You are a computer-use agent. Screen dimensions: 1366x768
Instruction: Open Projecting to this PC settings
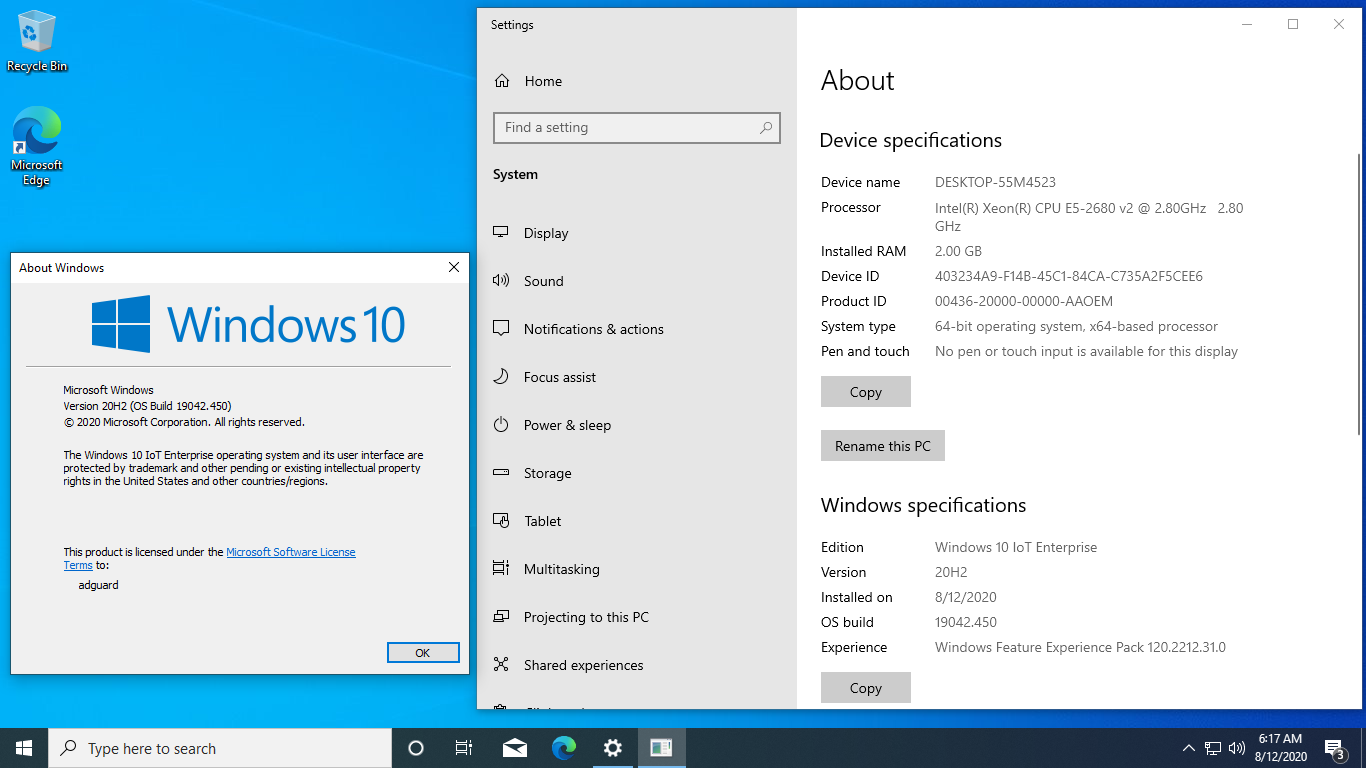[637, 617]
